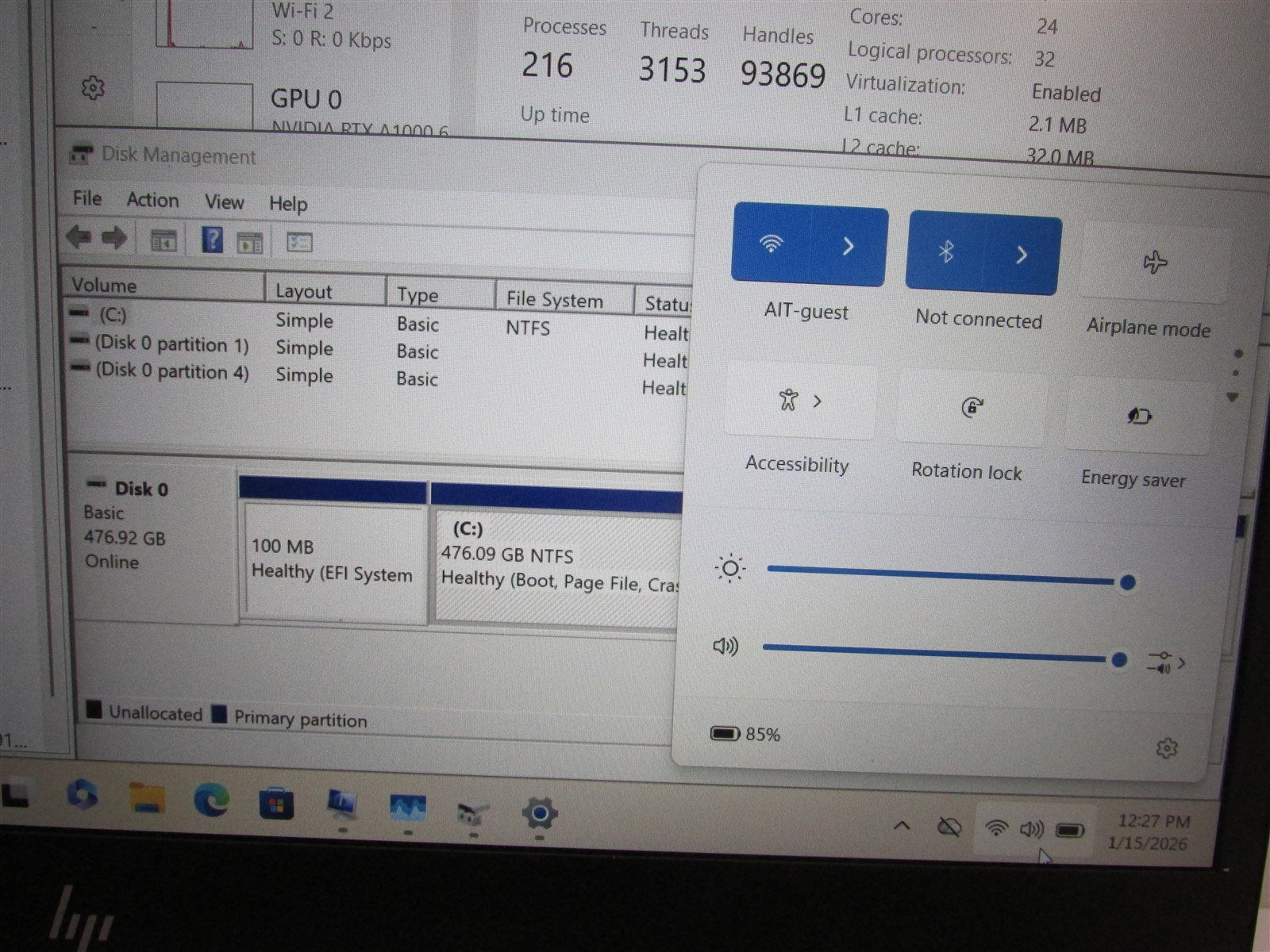
Task: Click the Wi-Fi icon in system tray
Action: tap(996, 829)
